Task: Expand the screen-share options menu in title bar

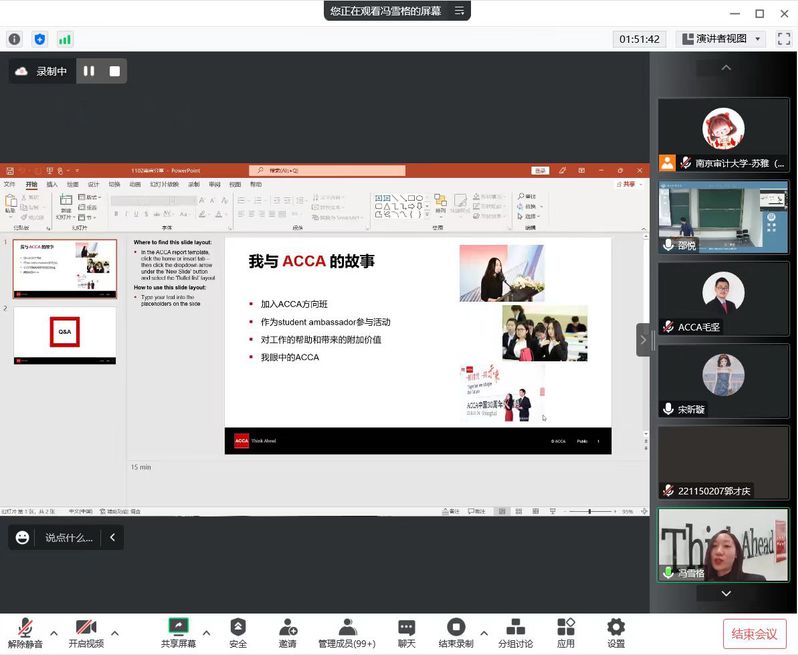Action: click(459, 11)
